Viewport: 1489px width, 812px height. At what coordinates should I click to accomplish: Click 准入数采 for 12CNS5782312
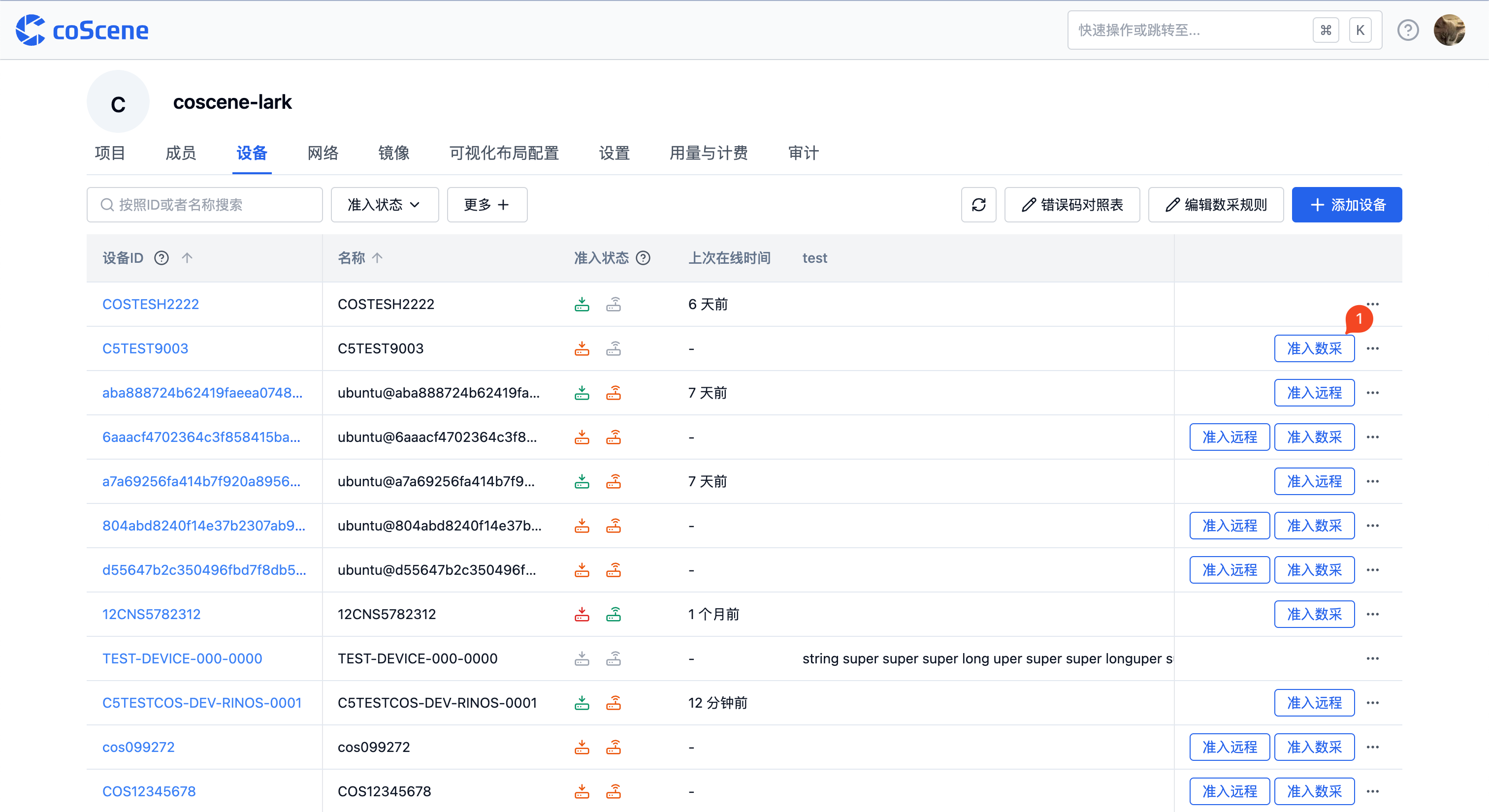click(1314, 614)
